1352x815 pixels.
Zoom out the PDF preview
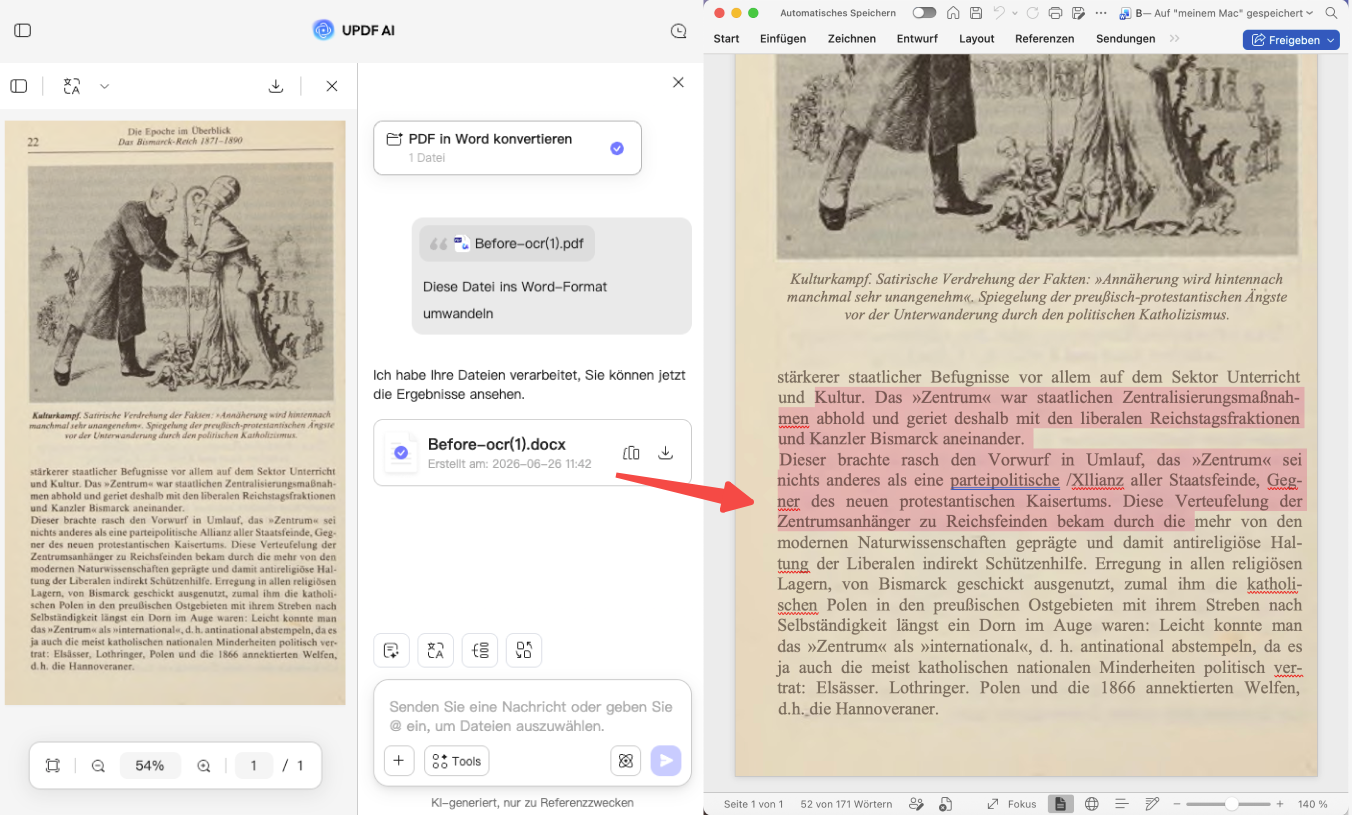[98, 766]
